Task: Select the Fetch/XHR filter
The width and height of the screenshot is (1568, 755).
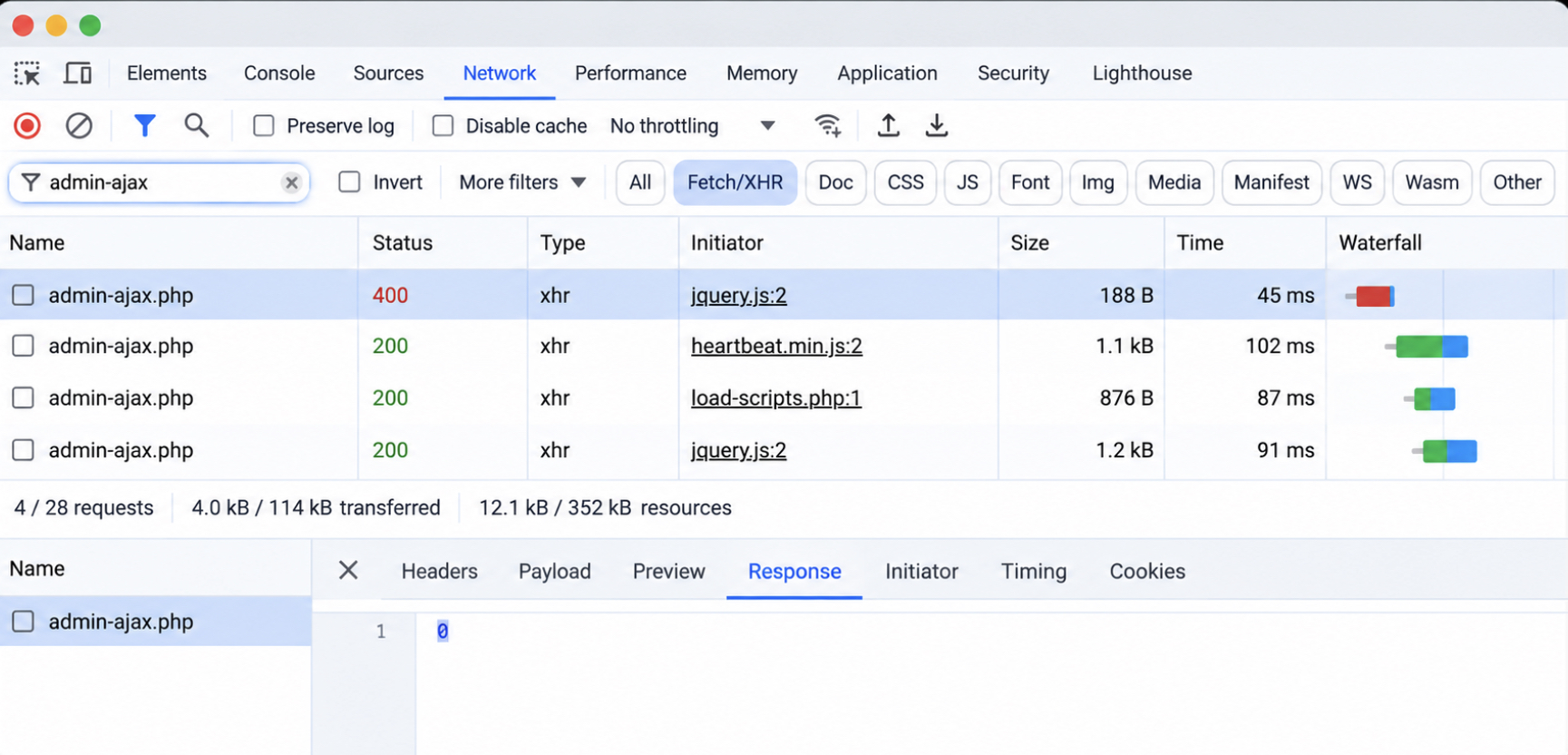Action: pyautogui.click(x=735, y=182)
